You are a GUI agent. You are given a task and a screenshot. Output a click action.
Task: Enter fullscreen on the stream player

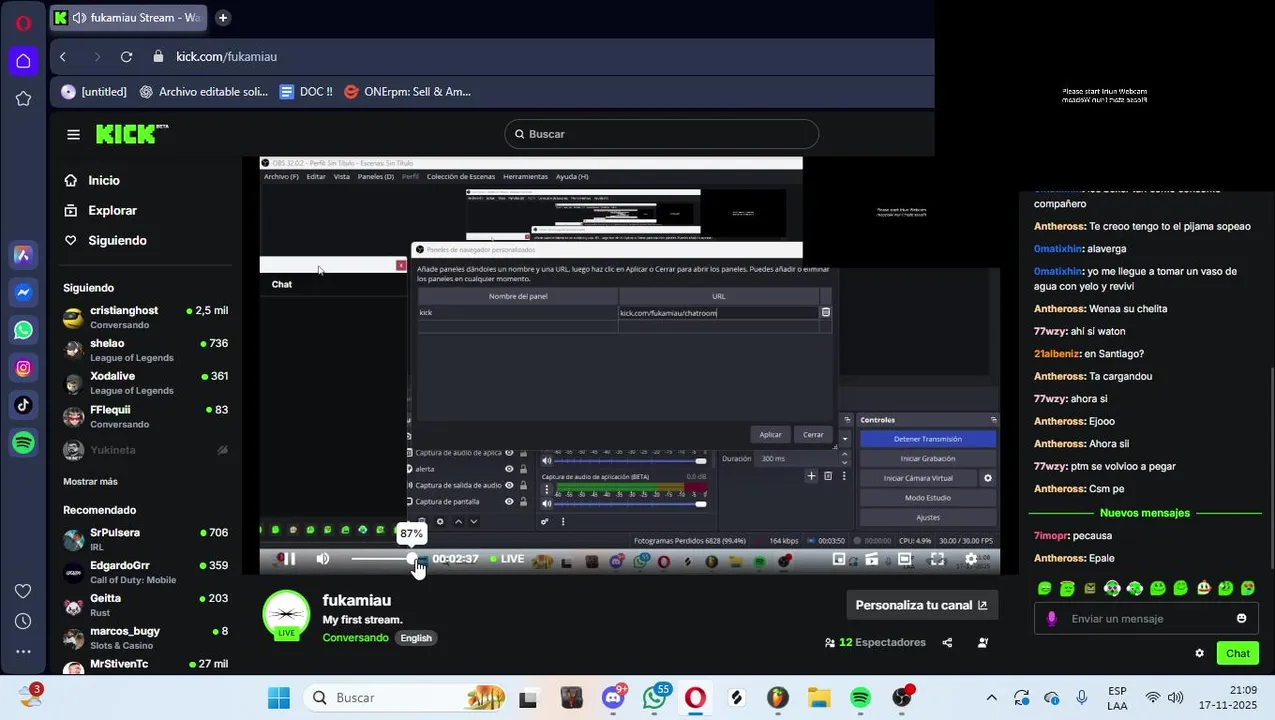[x=937, y=559]
